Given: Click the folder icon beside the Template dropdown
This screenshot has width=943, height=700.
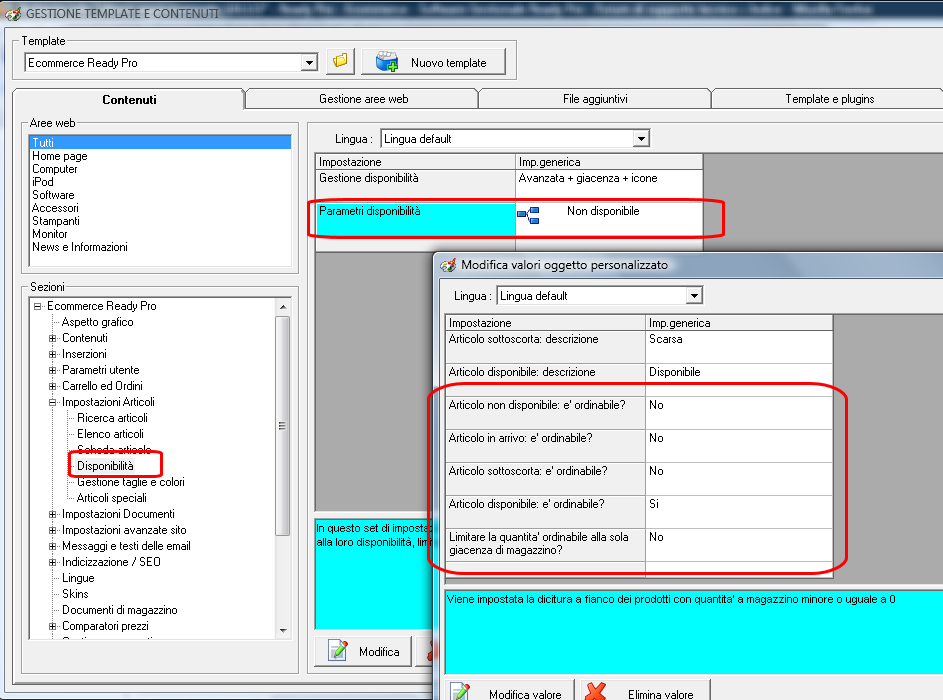Looking at the screenshot, I should pos(340,61).
